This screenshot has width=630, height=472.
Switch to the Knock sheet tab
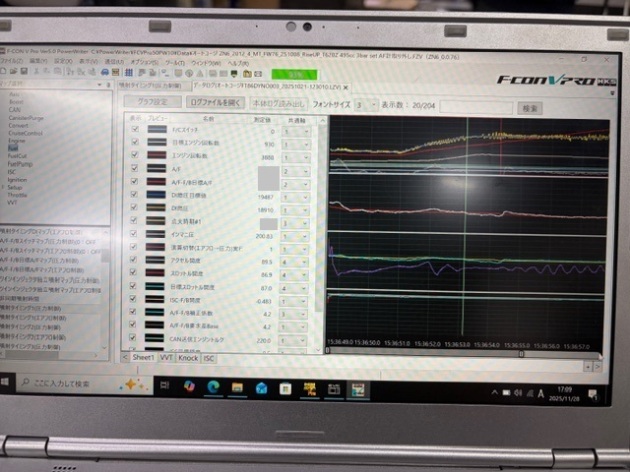(188, 357)
